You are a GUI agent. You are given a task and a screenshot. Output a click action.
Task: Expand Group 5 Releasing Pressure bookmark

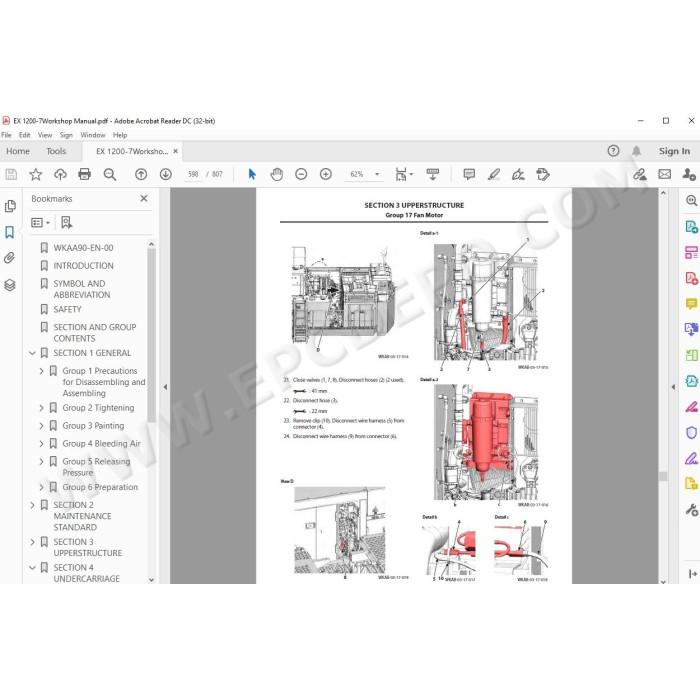(x=41, y=462)
